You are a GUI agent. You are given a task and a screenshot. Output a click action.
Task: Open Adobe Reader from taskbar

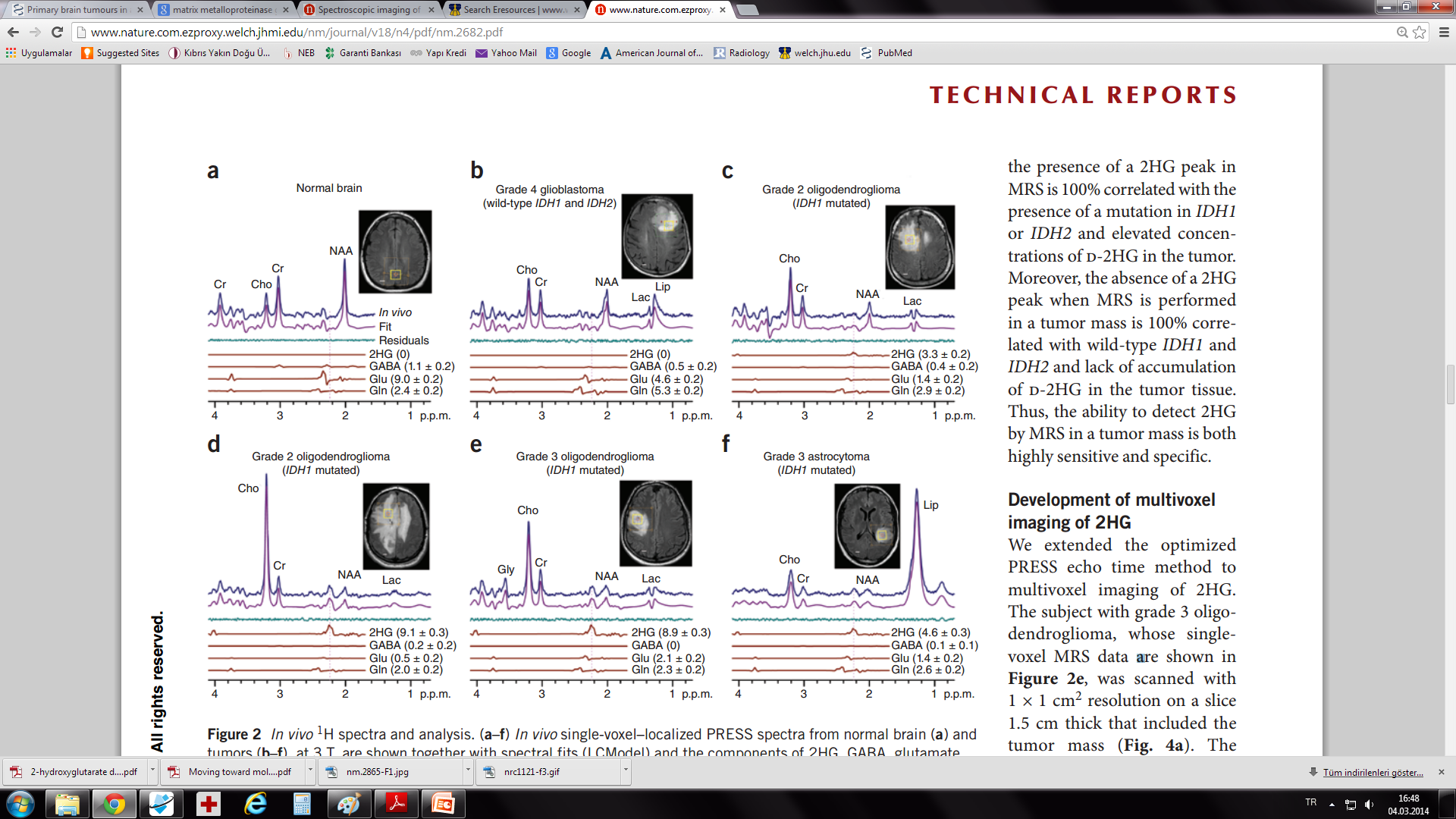pos(397,804)
